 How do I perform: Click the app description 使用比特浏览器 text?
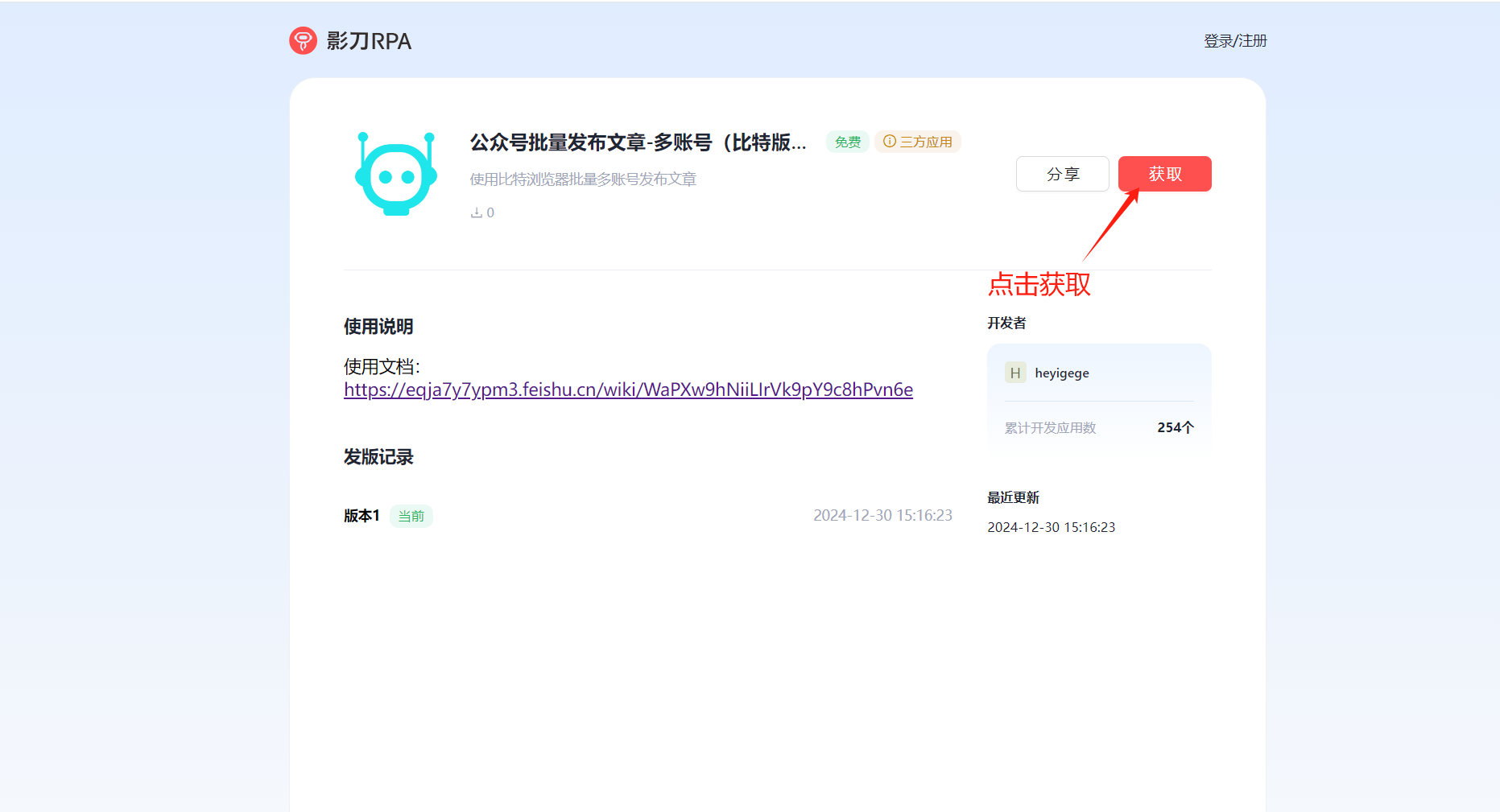pos(583,179)
